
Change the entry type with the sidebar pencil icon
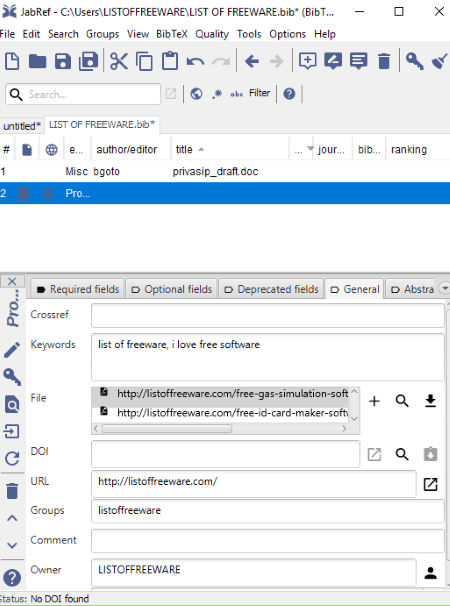12,350
